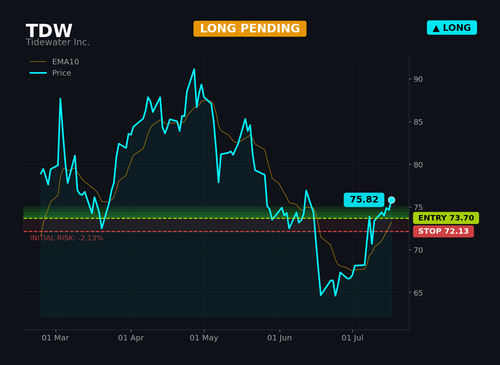The height and width of the screenshot is (365, 500).
Task: Click the 90 price axis label
Action: click(418, 79)
